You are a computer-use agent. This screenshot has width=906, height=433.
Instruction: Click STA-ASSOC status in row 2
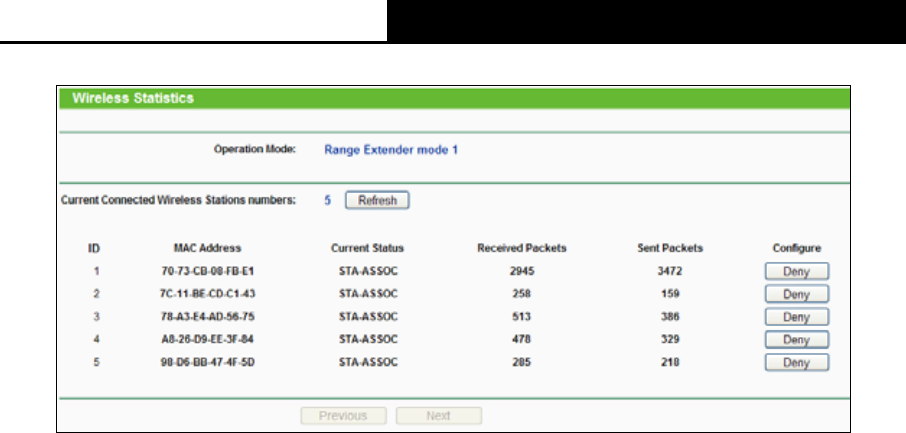[x=368, y=294]
